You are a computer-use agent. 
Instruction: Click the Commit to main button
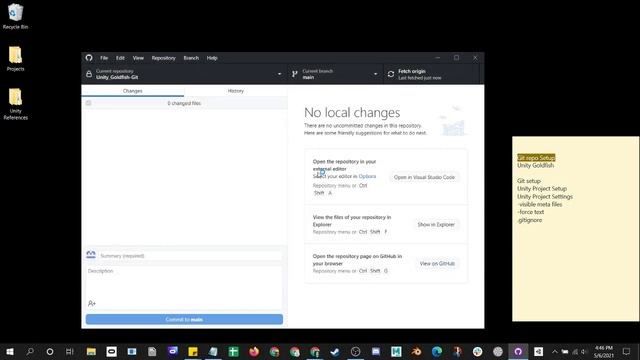pos(184,319)
